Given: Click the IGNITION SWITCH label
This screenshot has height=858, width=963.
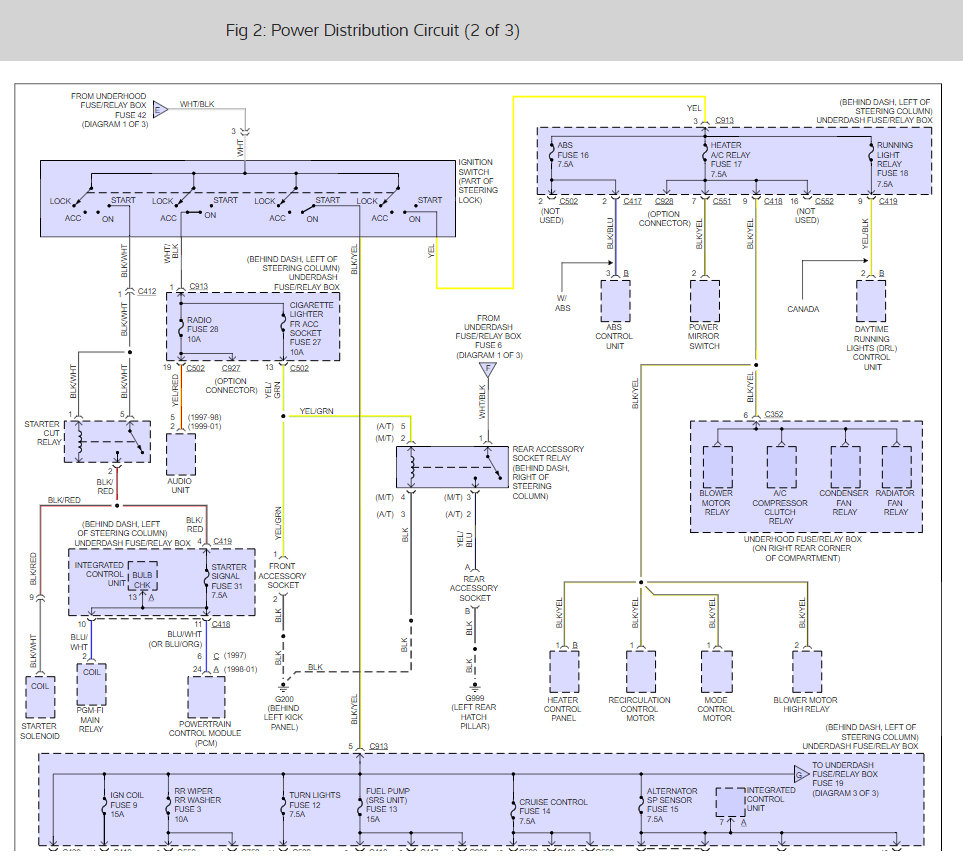Looking at the screenshot, I should (x=478, y=181).
